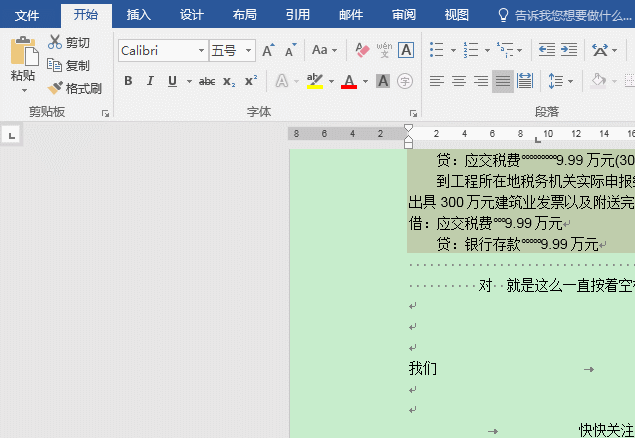Activate the Format Painter (格式刷)
Image resolution: width=635 pixels, height=438 pixels.
click(75, 88)
